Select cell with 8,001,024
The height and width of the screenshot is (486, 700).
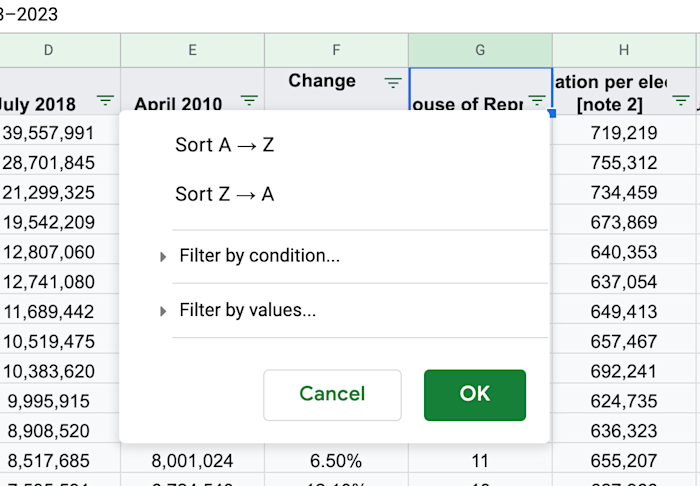coord(192,461)
